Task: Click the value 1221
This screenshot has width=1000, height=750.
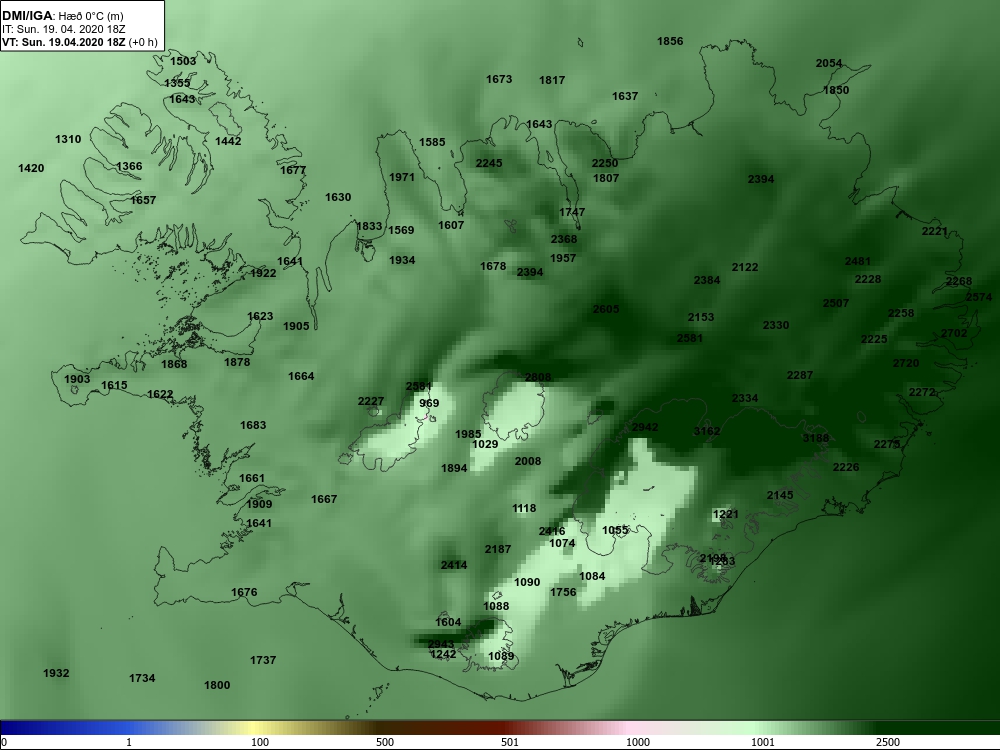Action: click(x=725, y=514)
